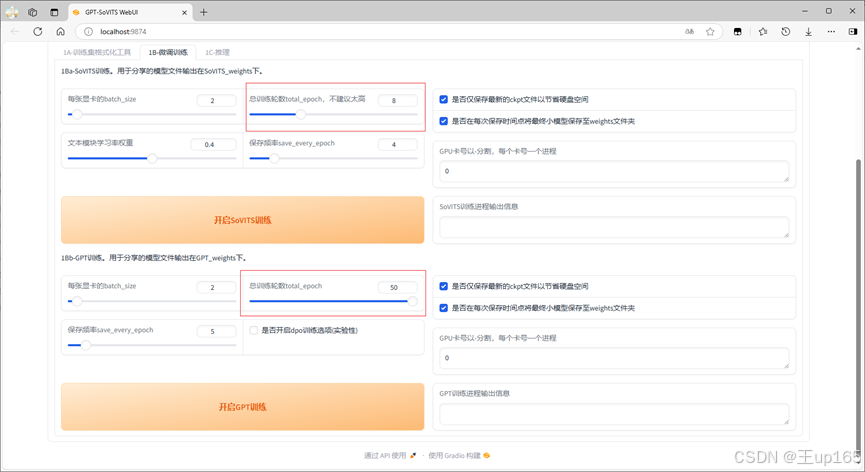Screen dimensions: 865x472
Task: Open the tab actions menu icon
Action: 54,12
